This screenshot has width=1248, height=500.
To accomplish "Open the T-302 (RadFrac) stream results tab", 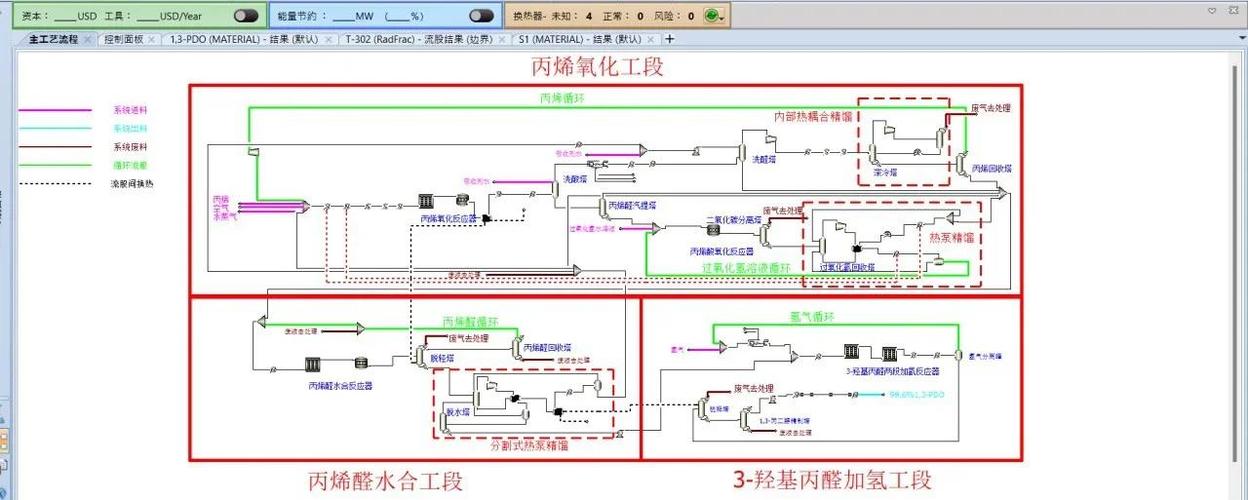I will click(421, 39).
